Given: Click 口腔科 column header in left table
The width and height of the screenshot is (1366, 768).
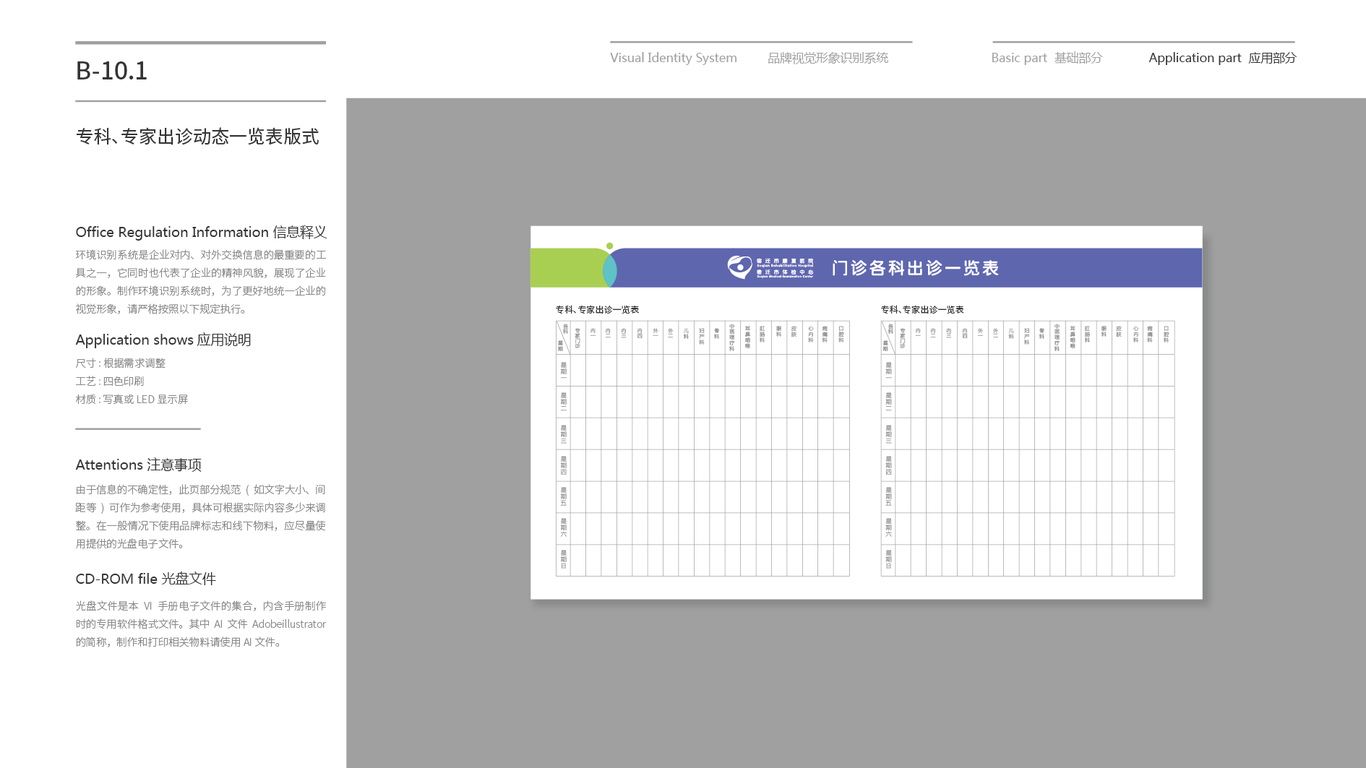Looking at the screenshot, I should [841, 335].
